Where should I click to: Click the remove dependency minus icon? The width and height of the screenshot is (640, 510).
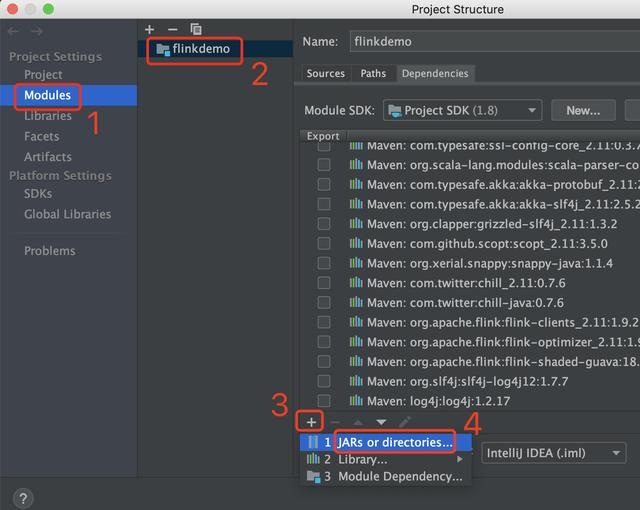tap(335, 422)
